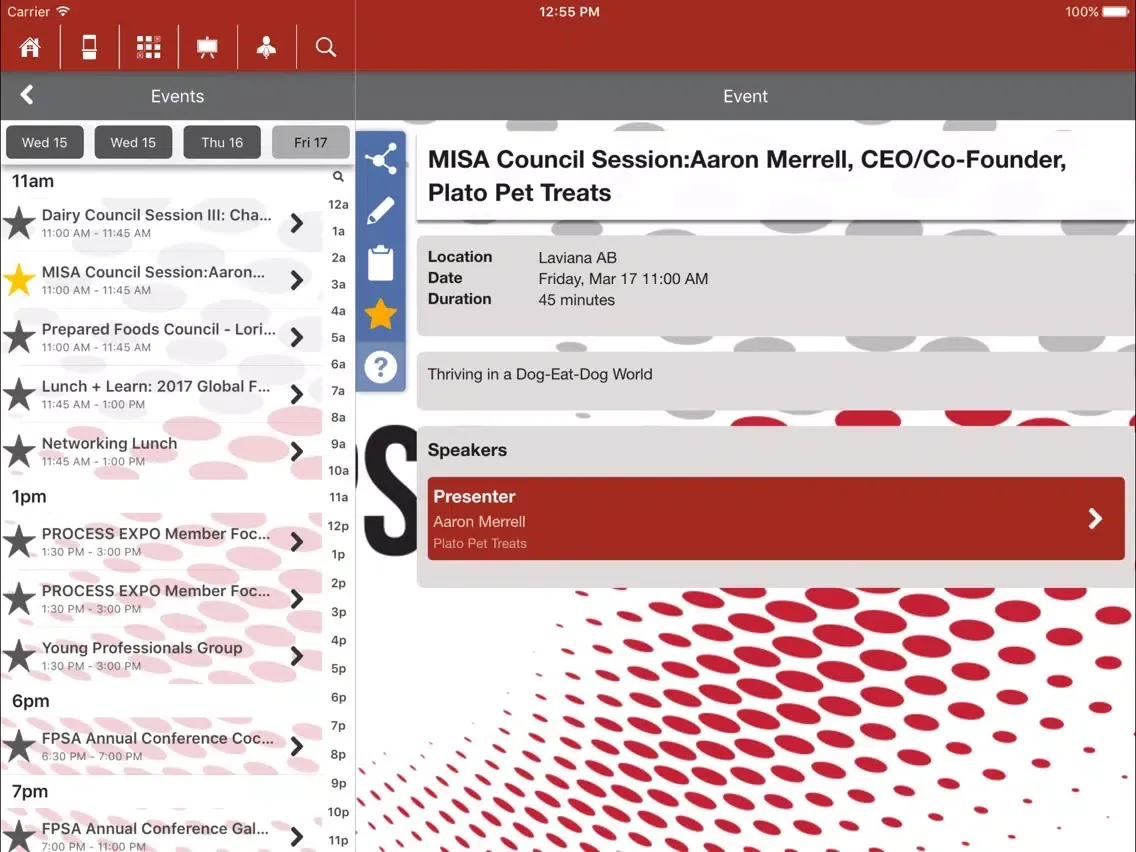Tap the '45 minutes' duration value
The height and width of the screenshot is (852, 1136).
pos(576,299)
